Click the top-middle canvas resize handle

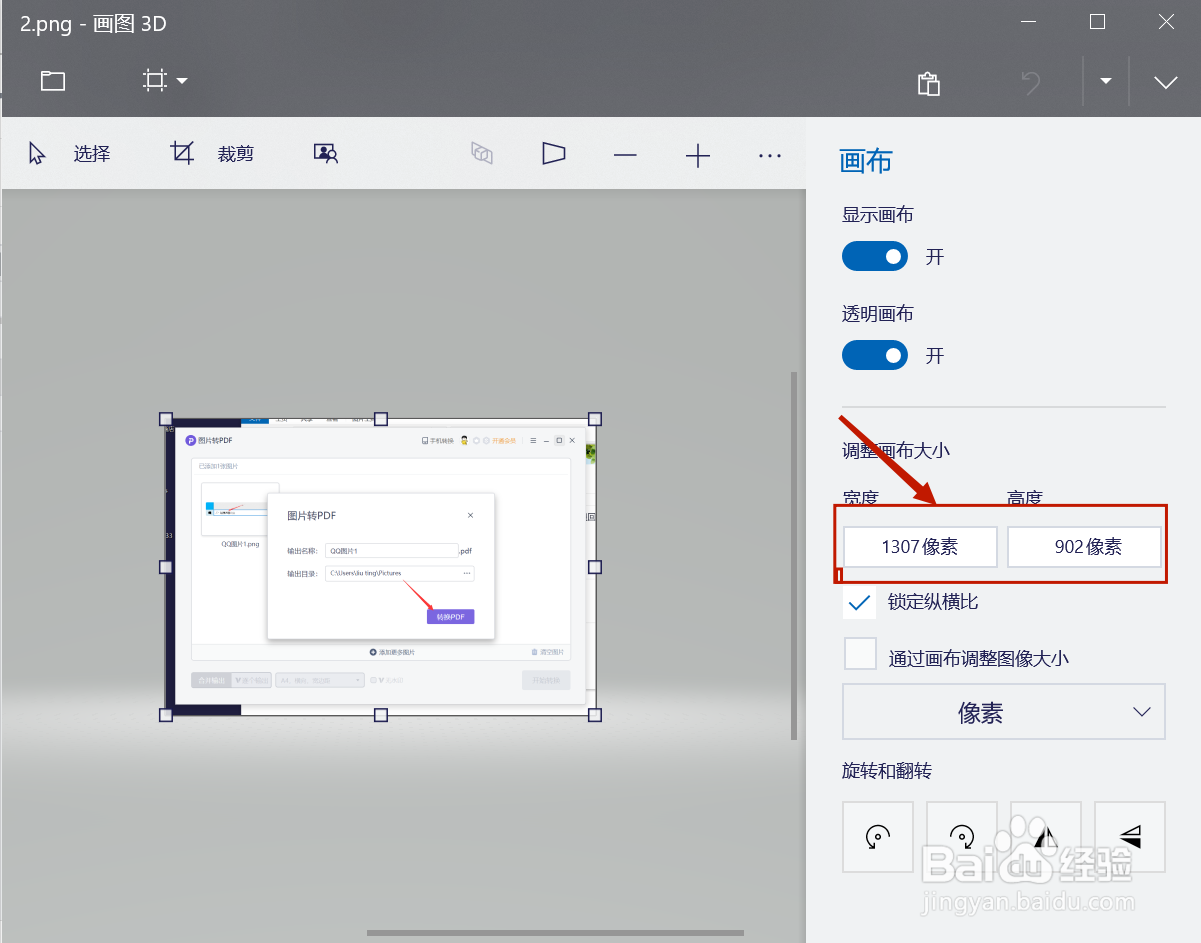click(381, 419)
